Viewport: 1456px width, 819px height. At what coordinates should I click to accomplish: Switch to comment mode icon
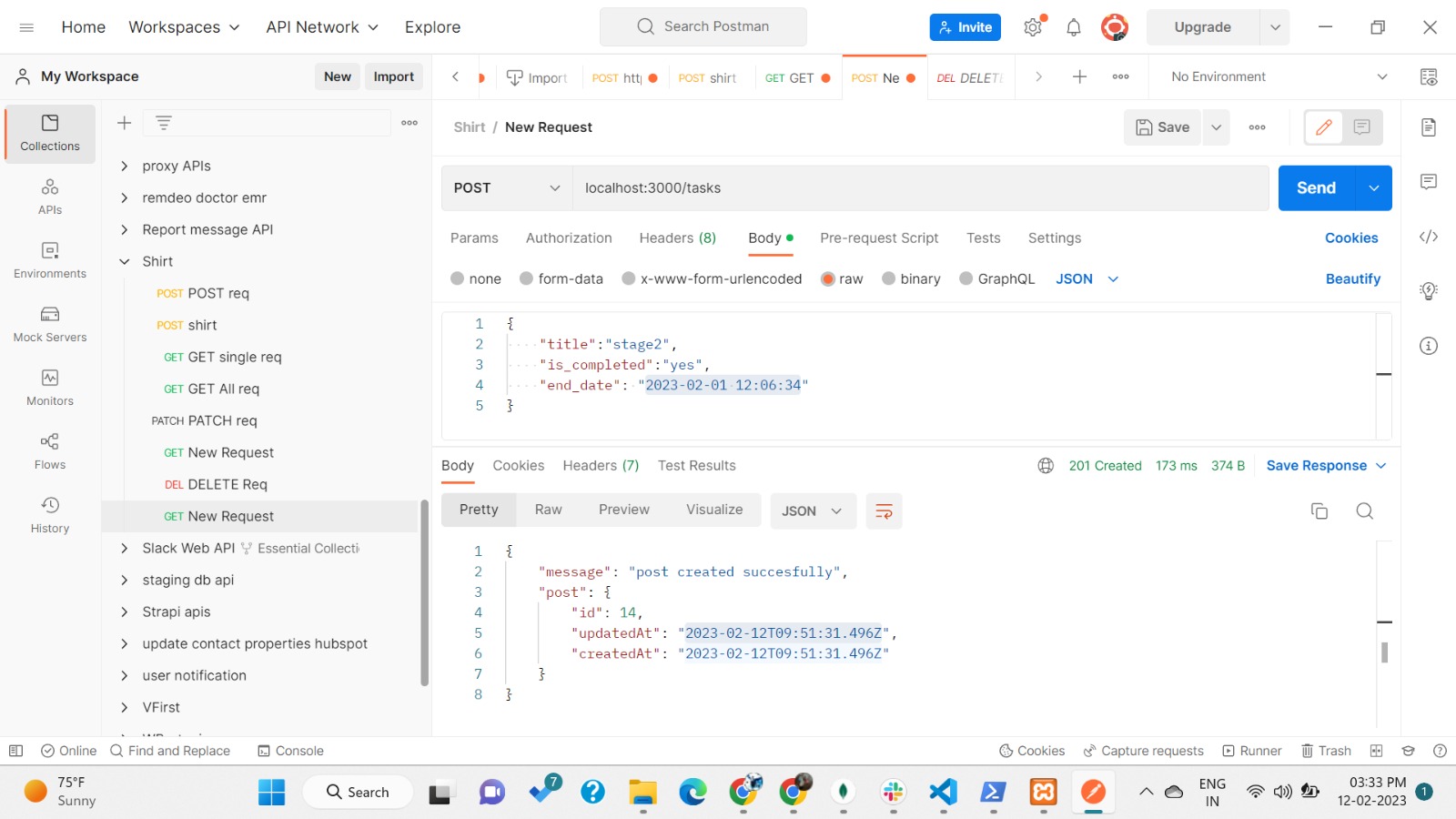click(x=1362, y=127)
